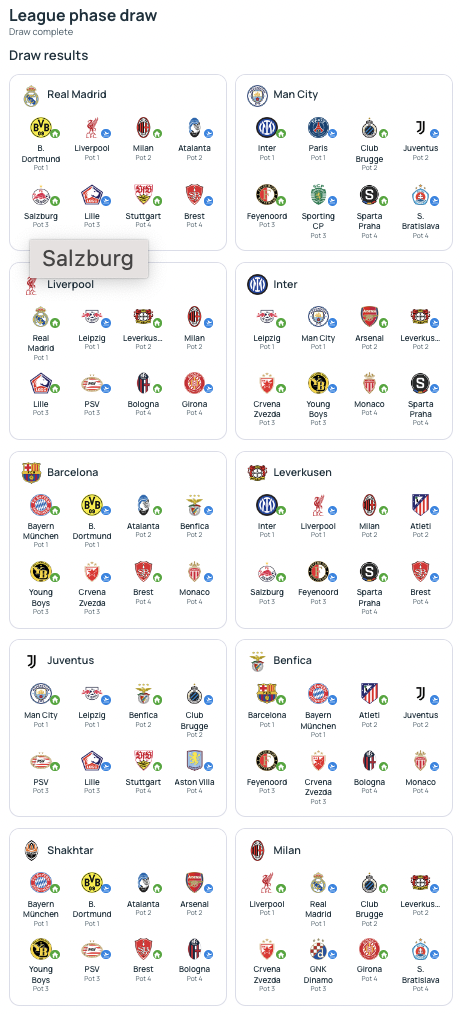The image size is (460, 1014).
Task: Open the Man City card title
Action: (296, 94)
